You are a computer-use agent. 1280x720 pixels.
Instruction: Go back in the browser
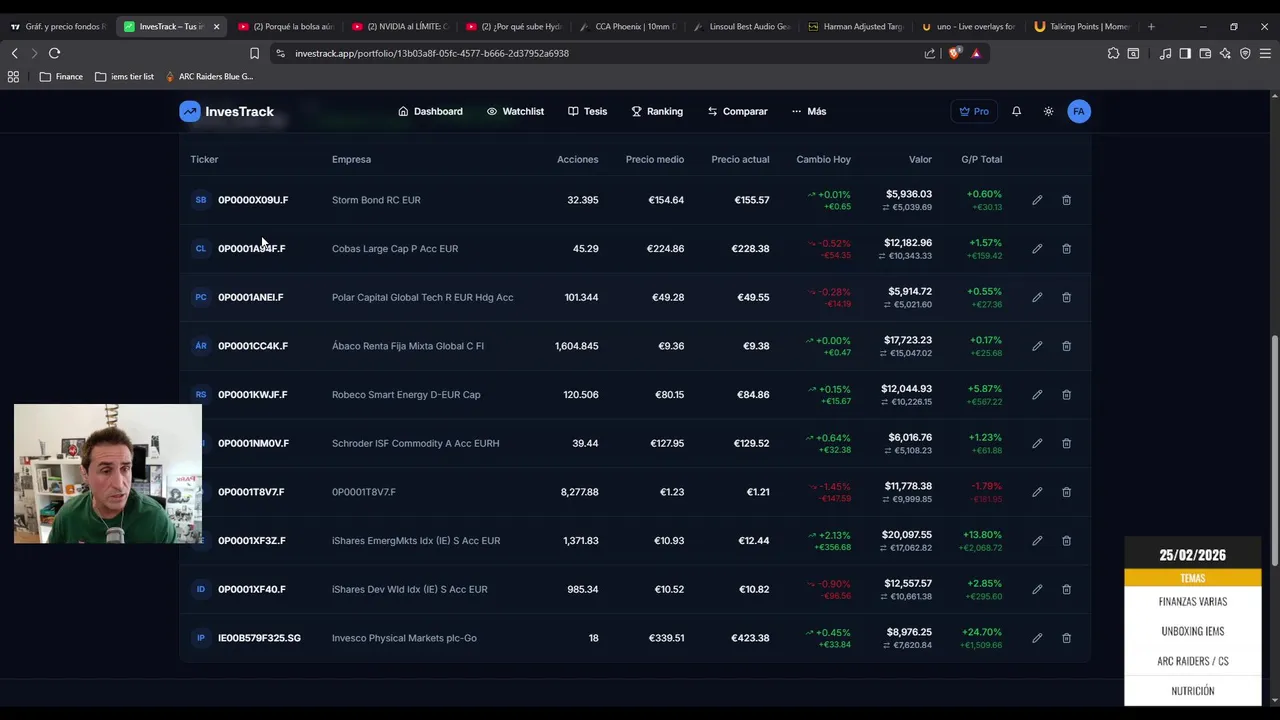(x=14, y=53)
